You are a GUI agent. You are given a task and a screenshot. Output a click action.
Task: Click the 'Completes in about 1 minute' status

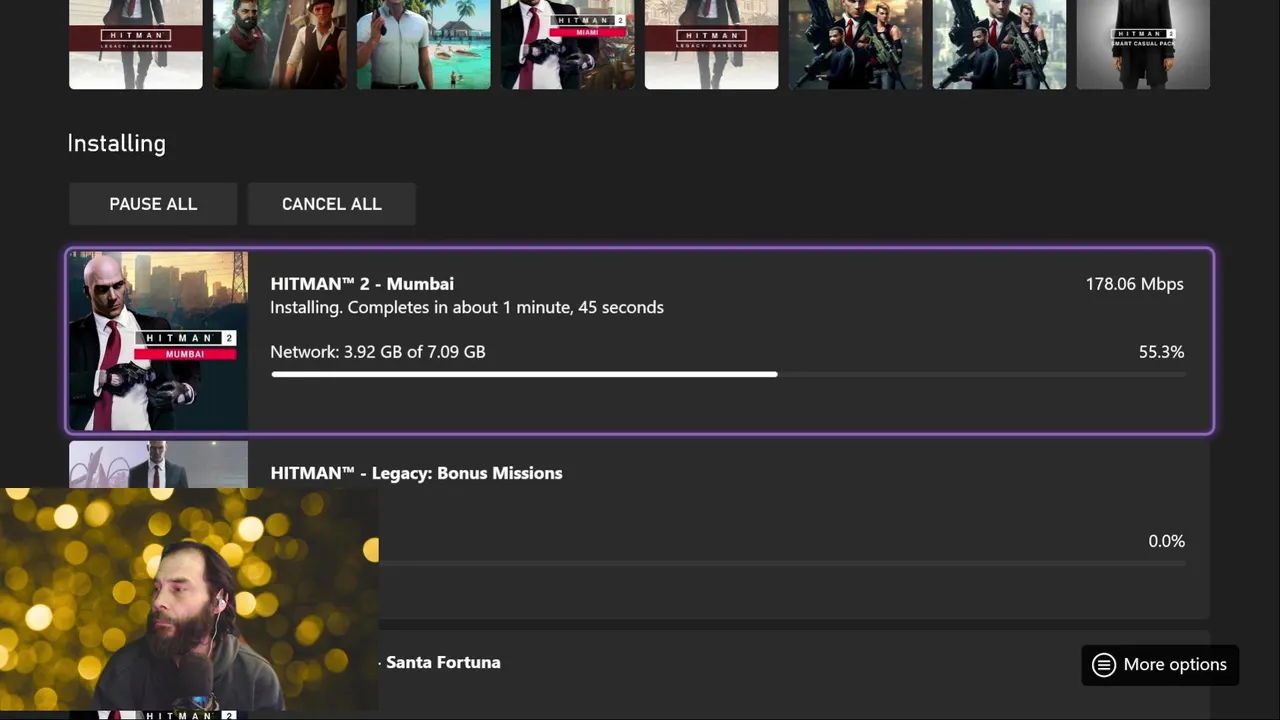pyautogui.click(x=467, y=307)
